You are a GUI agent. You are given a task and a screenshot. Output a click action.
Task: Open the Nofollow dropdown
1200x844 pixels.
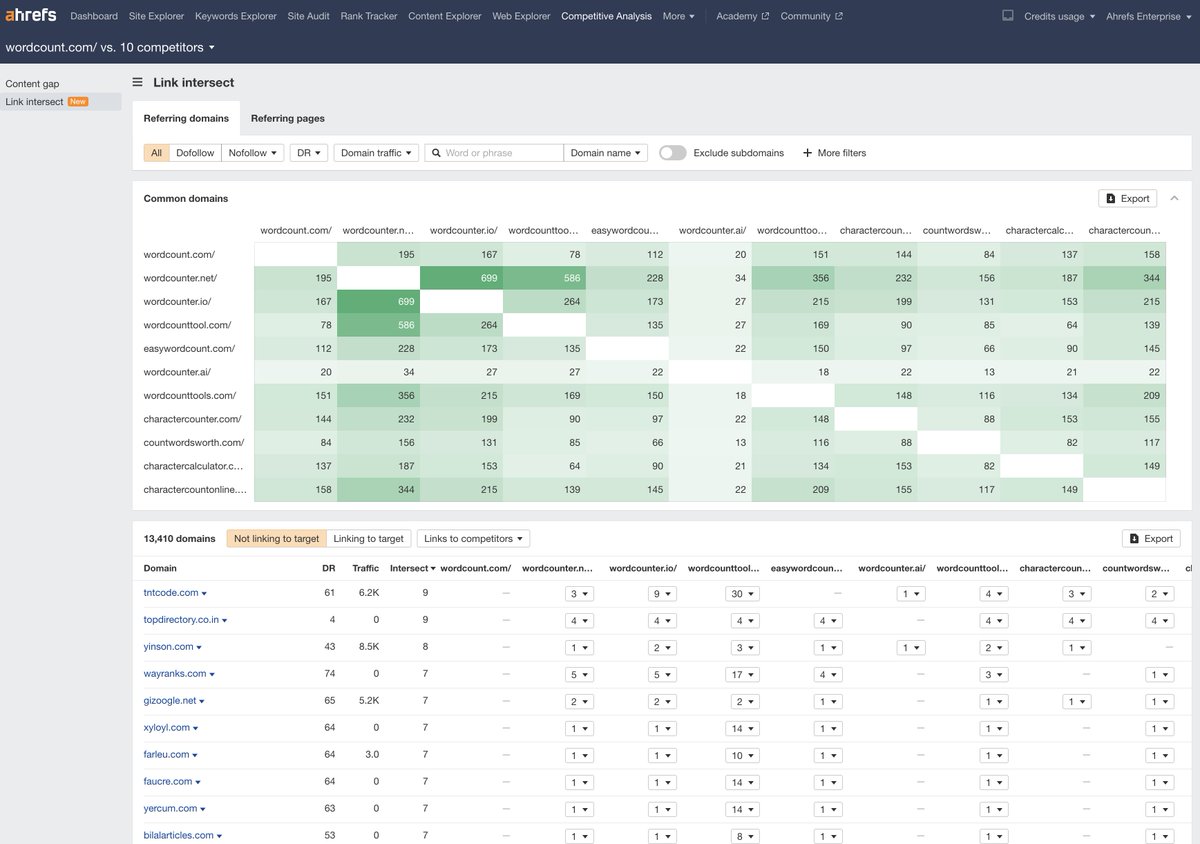pyautogui.click(x=253, y=153)
